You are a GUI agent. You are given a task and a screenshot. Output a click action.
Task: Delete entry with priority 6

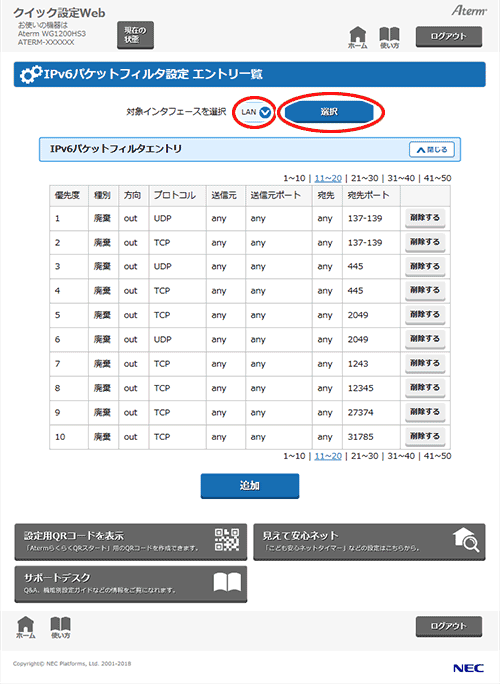tap(425, 339)
